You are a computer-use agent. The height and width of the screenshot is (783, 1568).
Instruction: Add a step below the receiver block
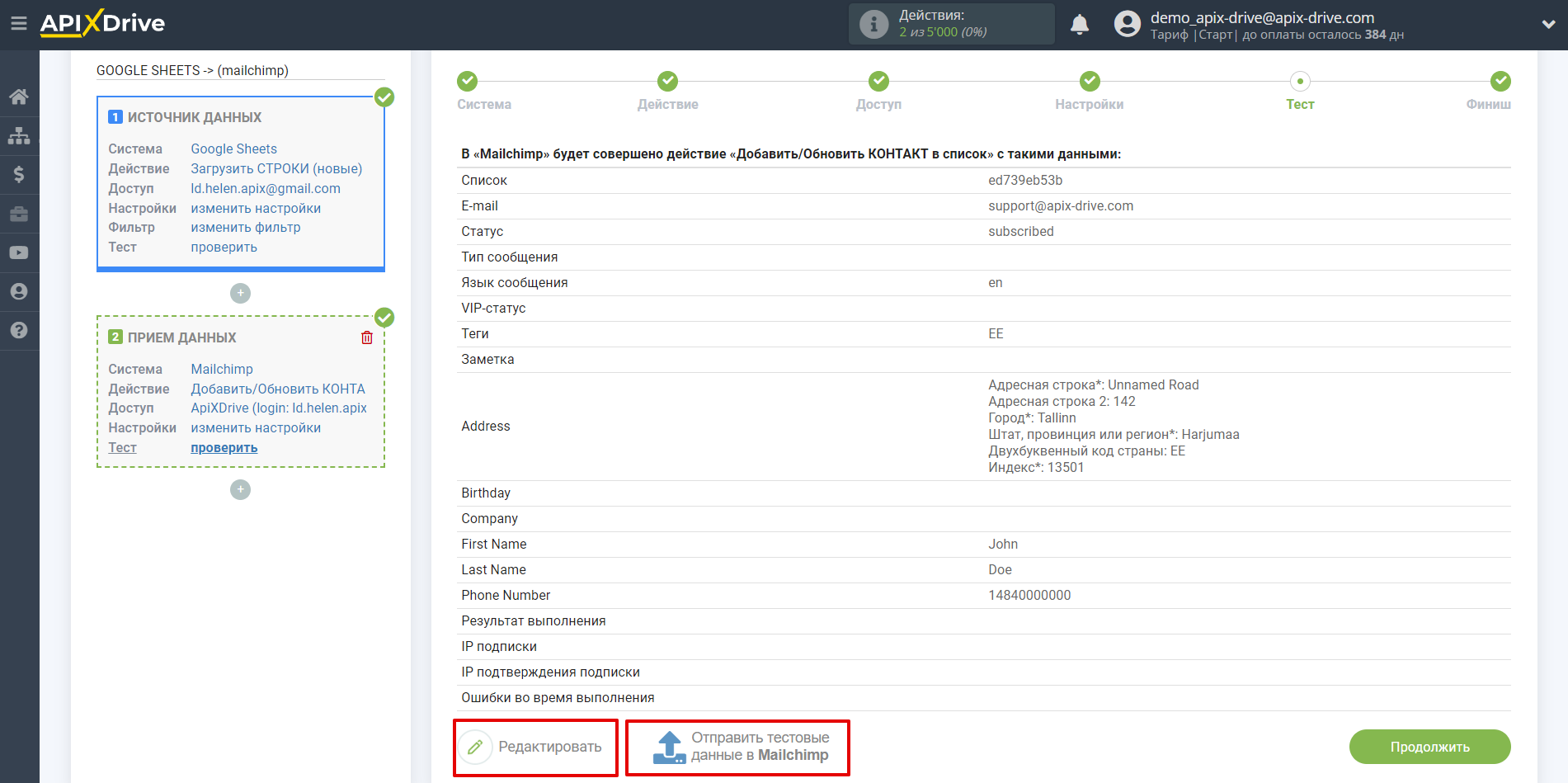(240, 489)
